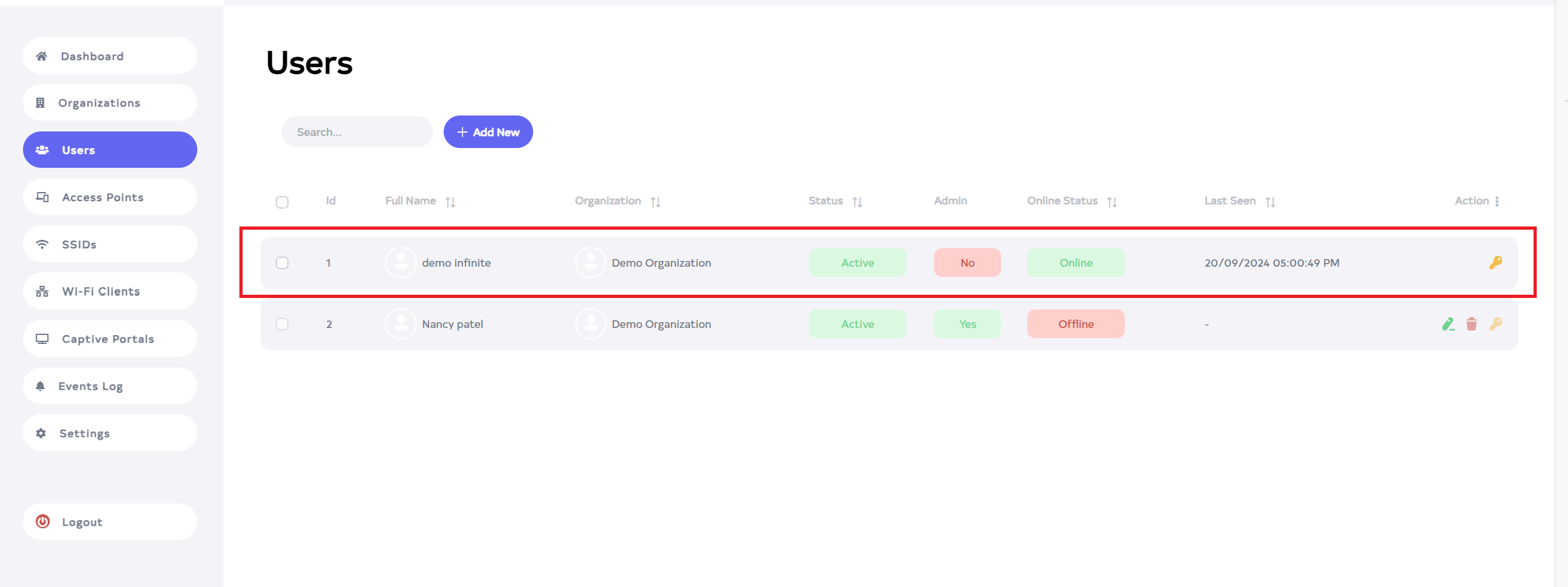Click the edit pencil icon for Nancy patel

1448,324
